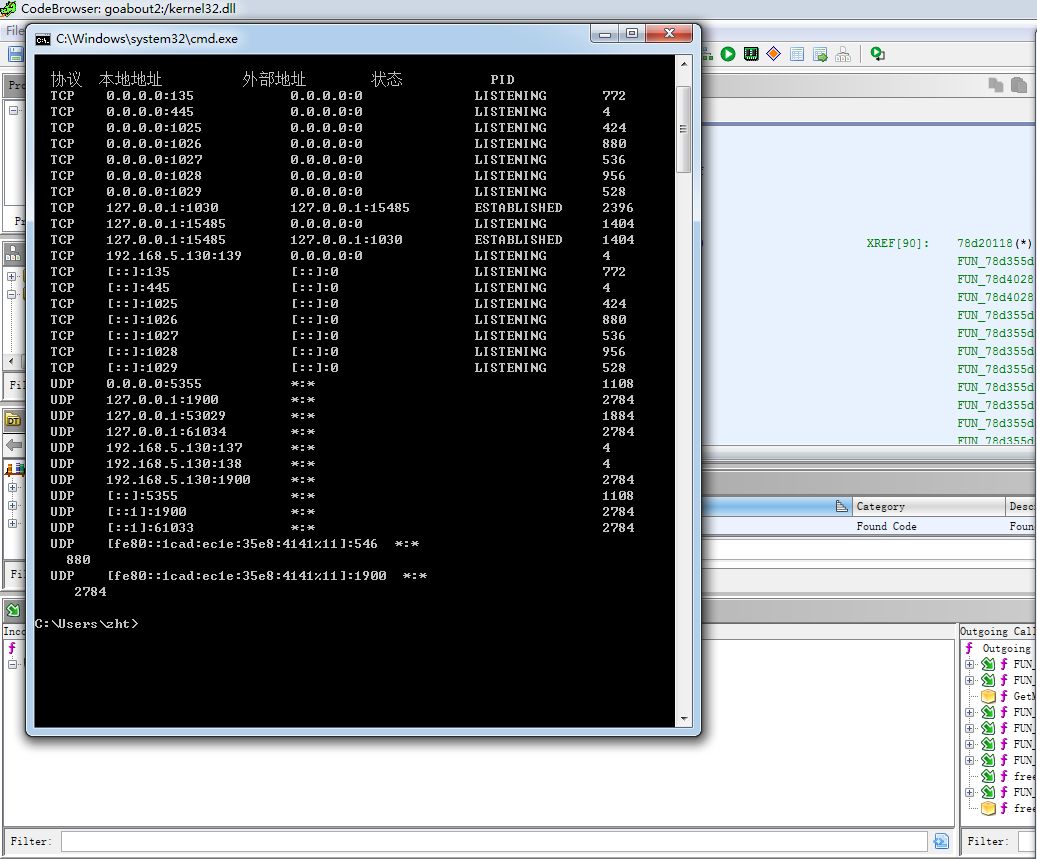Click the C:\Users\zht> command prompt line

(87, 624)
